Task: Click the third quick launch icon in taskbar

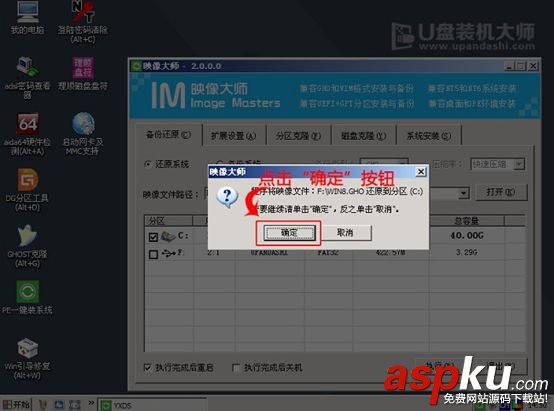Action: 75,405
